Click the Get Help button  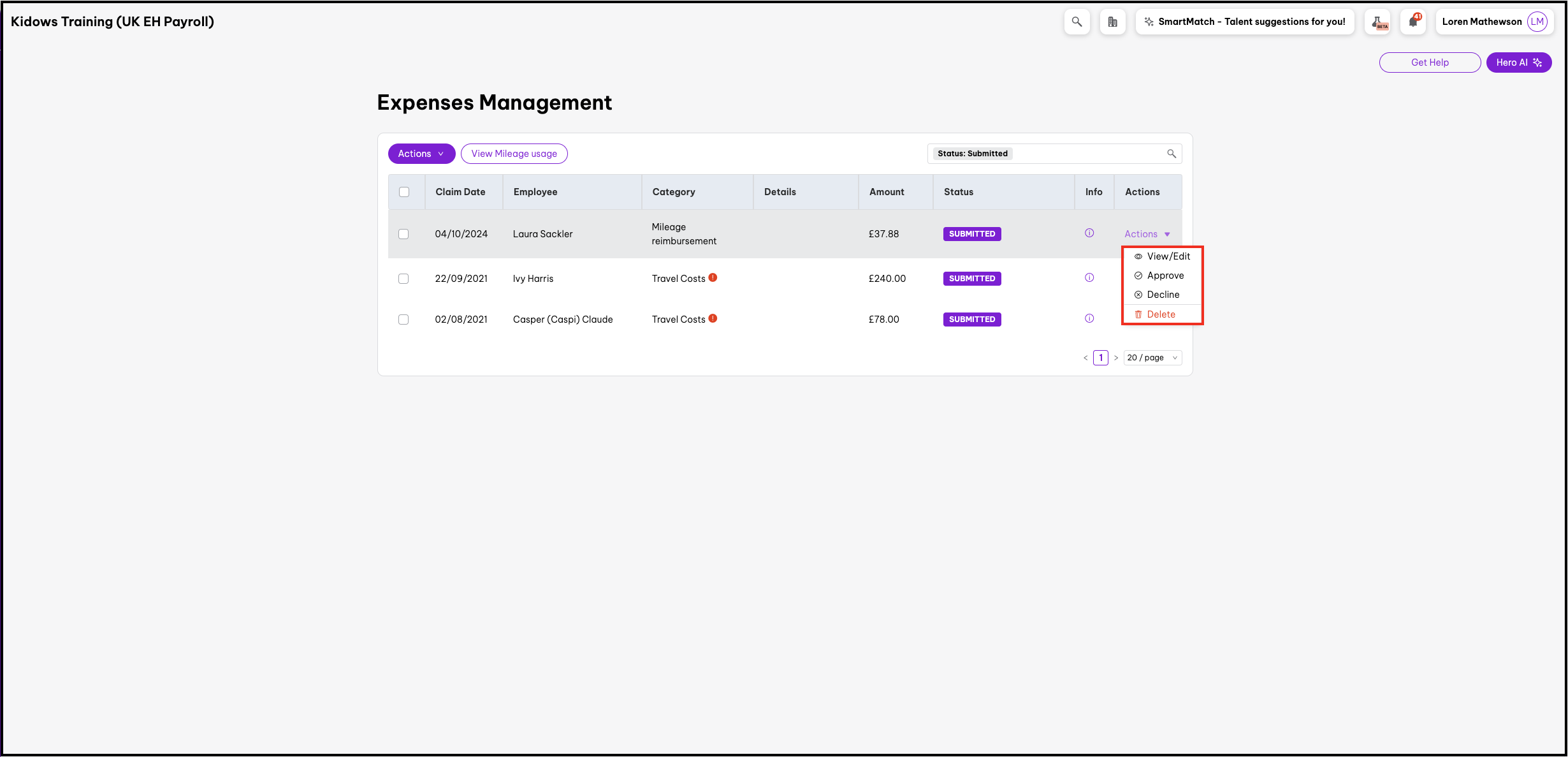(1430, 62)
